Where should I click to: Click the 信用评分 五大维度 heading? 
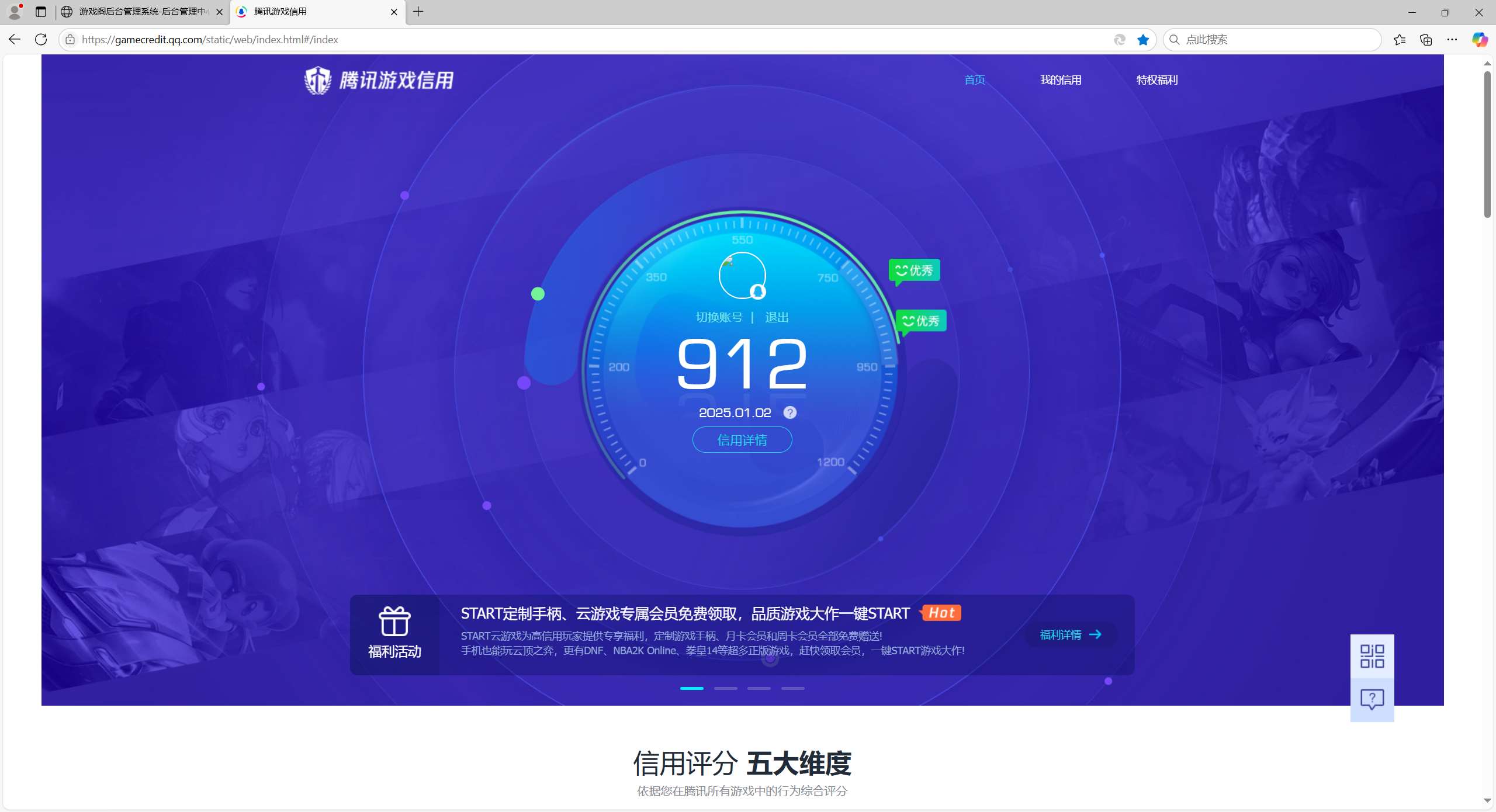742,764
